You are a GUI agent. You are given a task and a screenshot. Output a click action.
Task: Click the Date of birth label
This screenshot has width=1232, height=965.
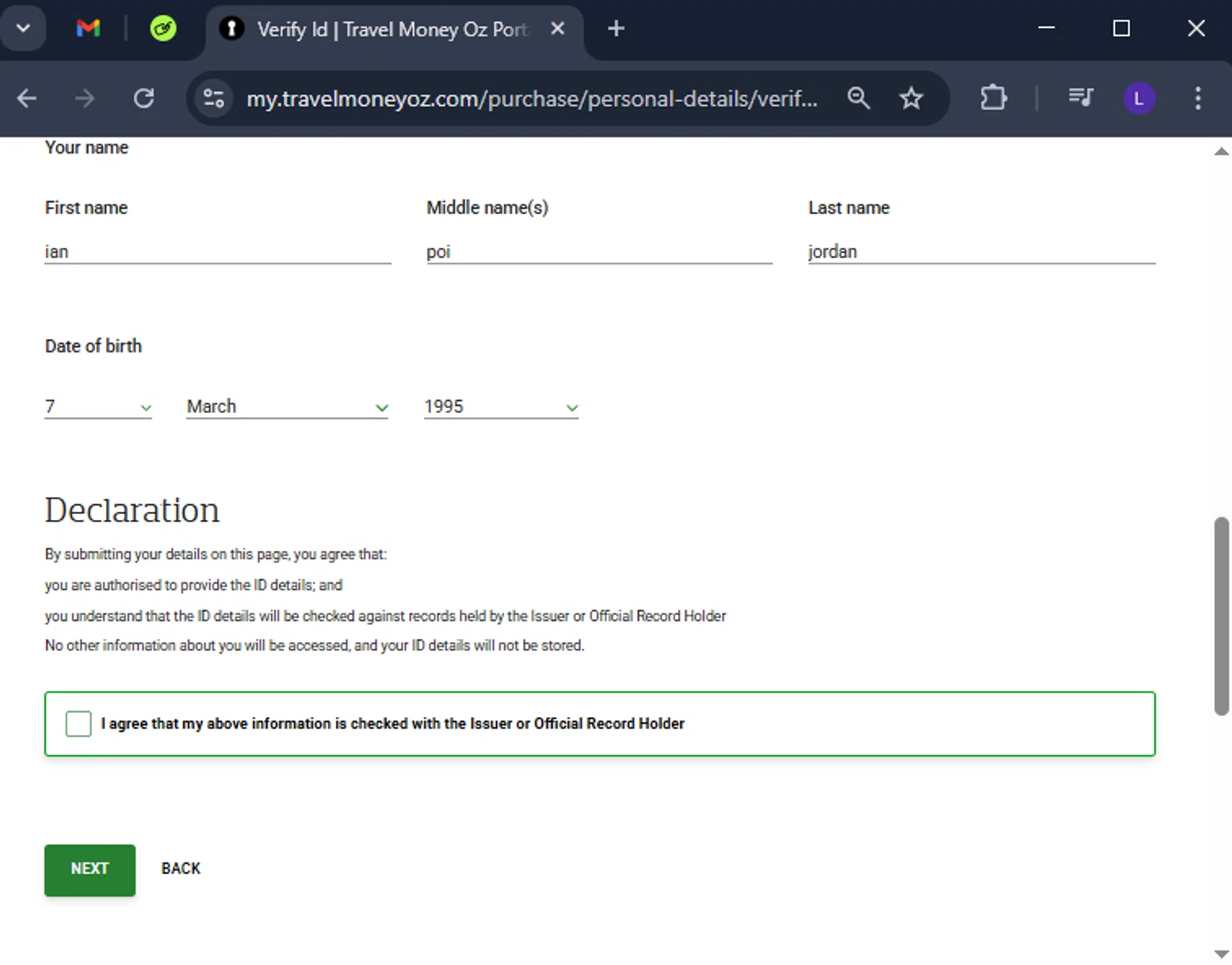(93, 346)
